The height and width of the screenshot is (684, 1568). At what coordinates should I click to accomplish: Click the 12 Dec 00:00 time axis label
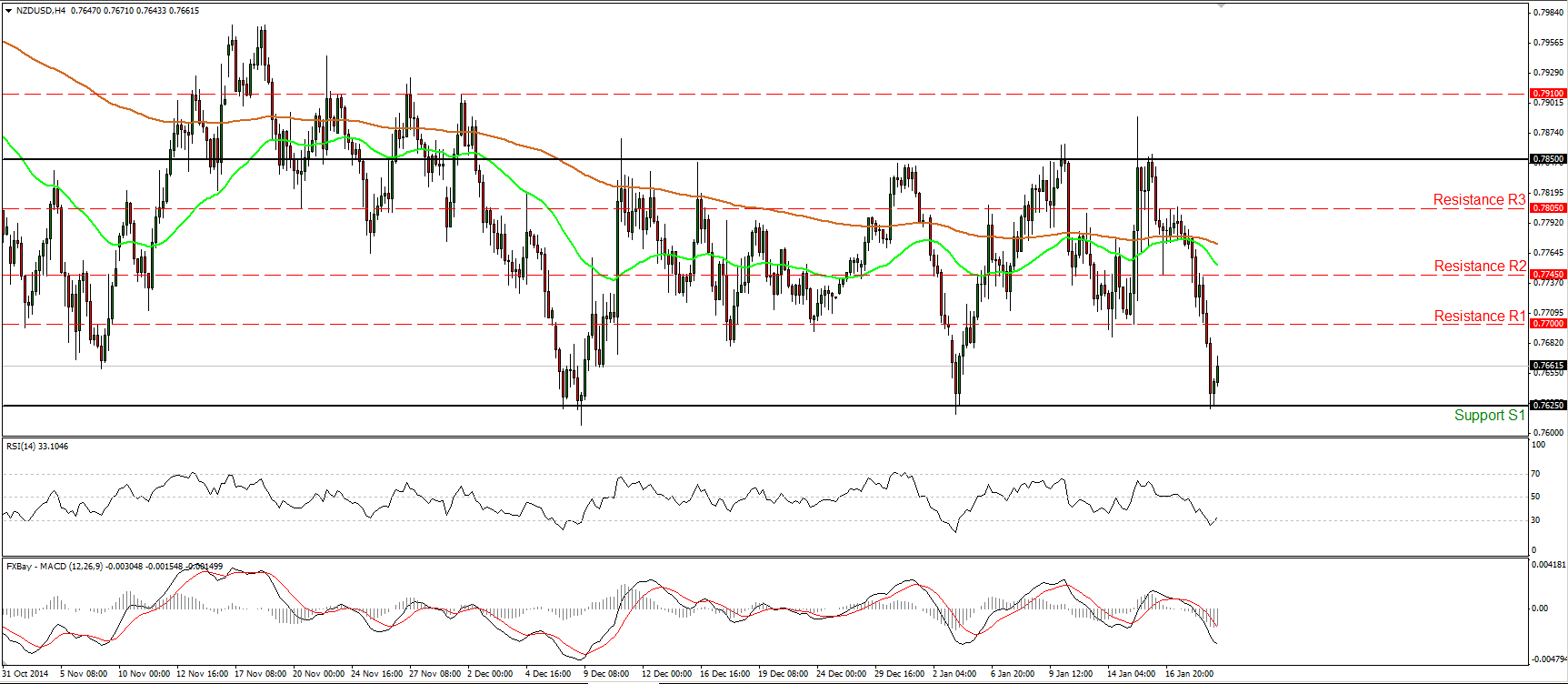click(668, 674)
